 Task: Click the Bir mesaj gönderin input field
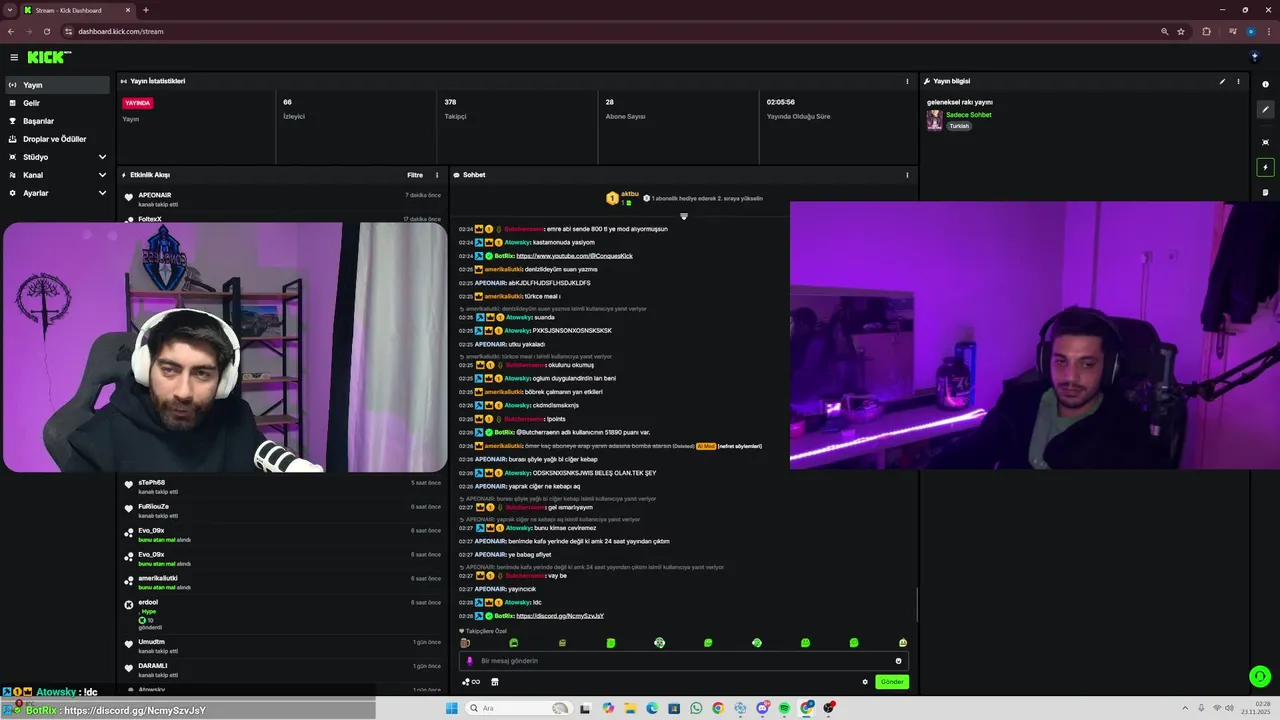[684, 661]
